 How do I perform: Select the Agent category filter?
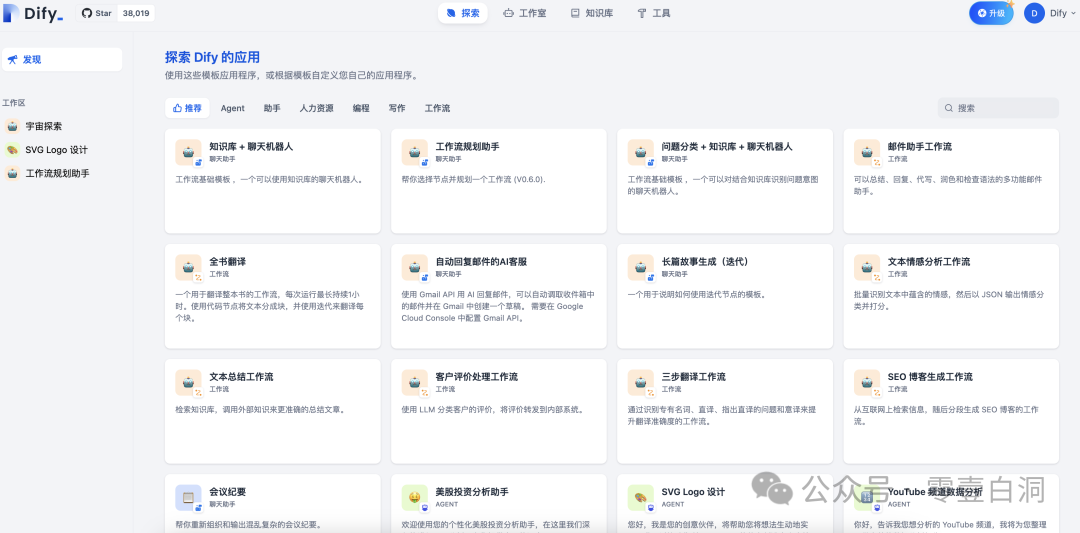233,108
